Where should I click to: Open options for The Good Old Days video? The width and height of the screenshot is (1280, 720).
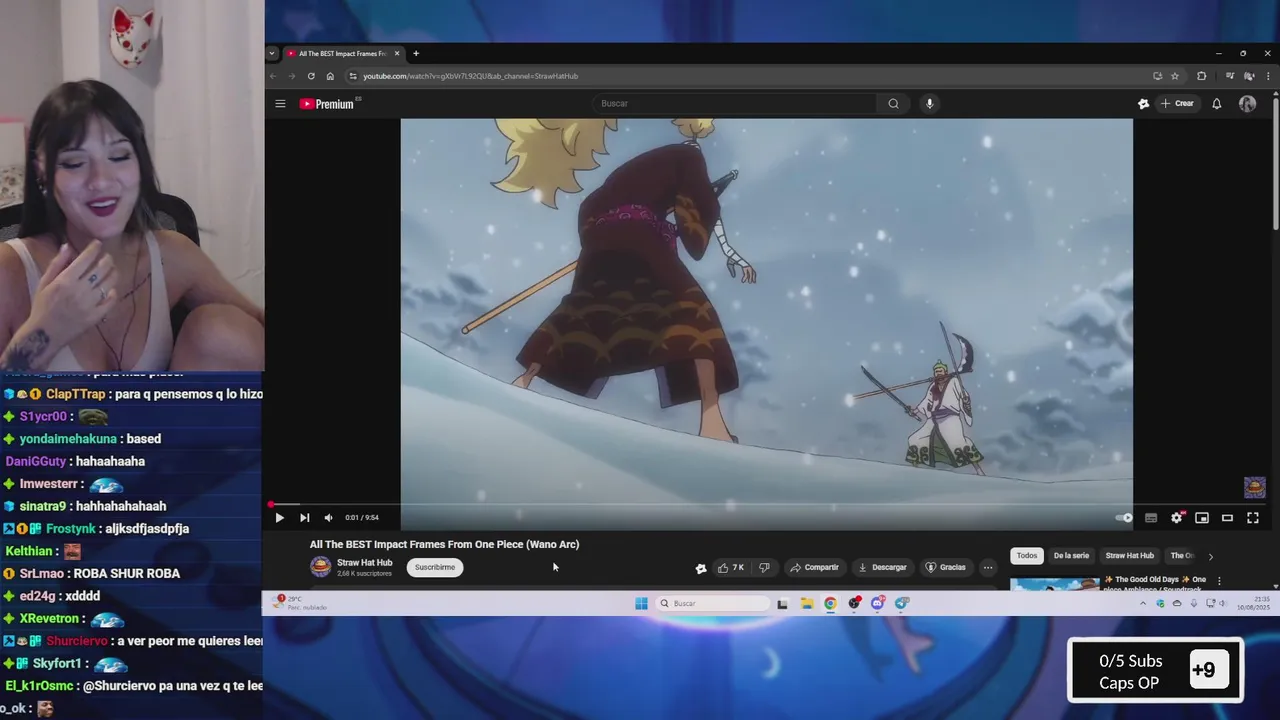point(1218,581)
